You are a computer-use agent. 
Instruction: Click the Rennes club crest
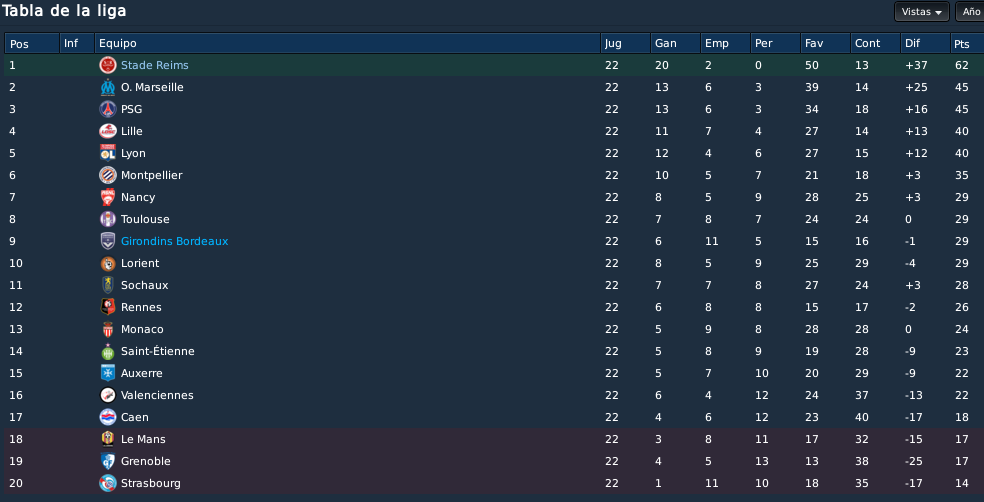click(x=108, y=307)
